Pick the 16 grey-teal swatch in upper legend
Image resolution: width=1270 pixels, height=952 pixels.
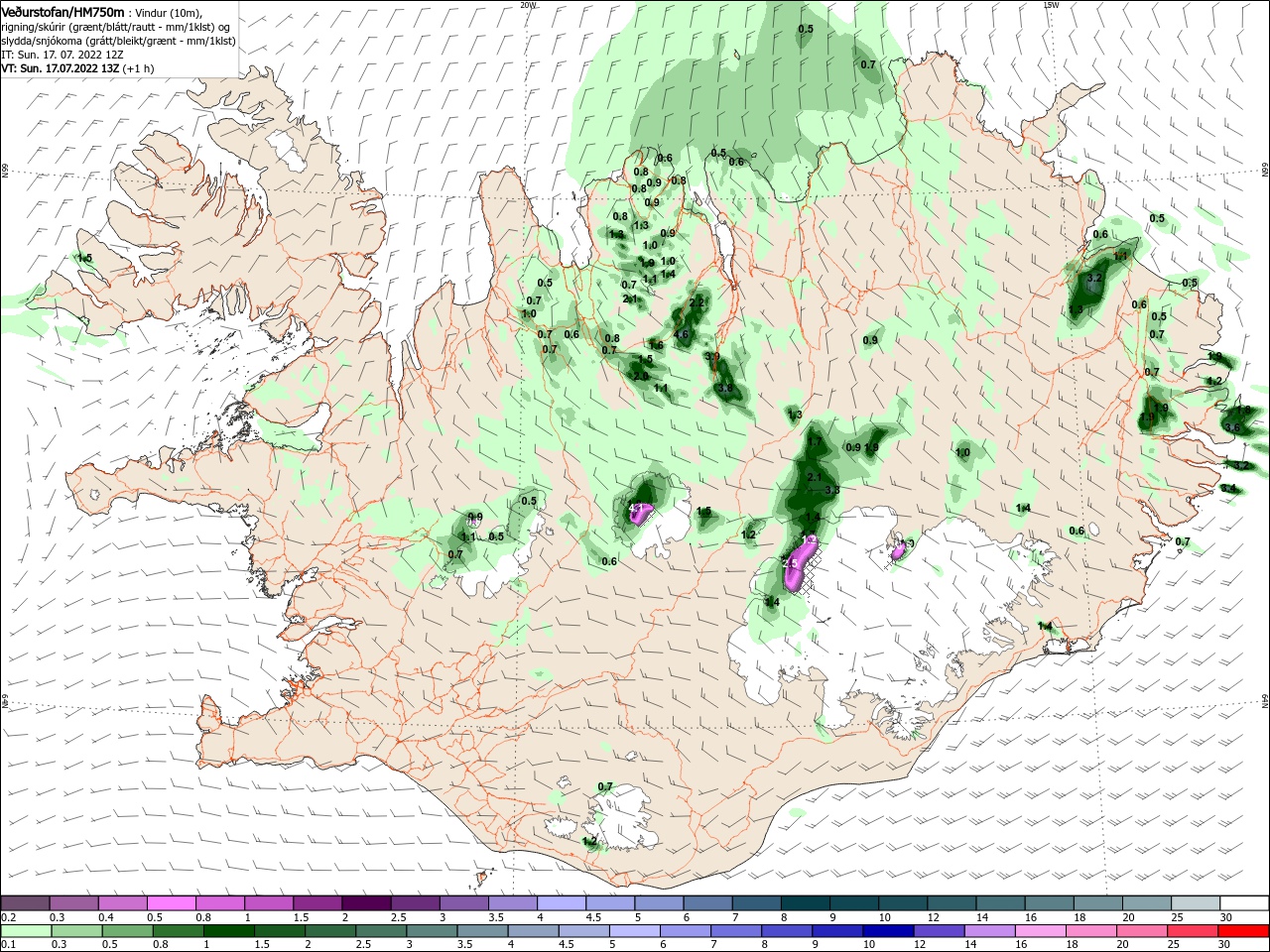click(1049, 903)
